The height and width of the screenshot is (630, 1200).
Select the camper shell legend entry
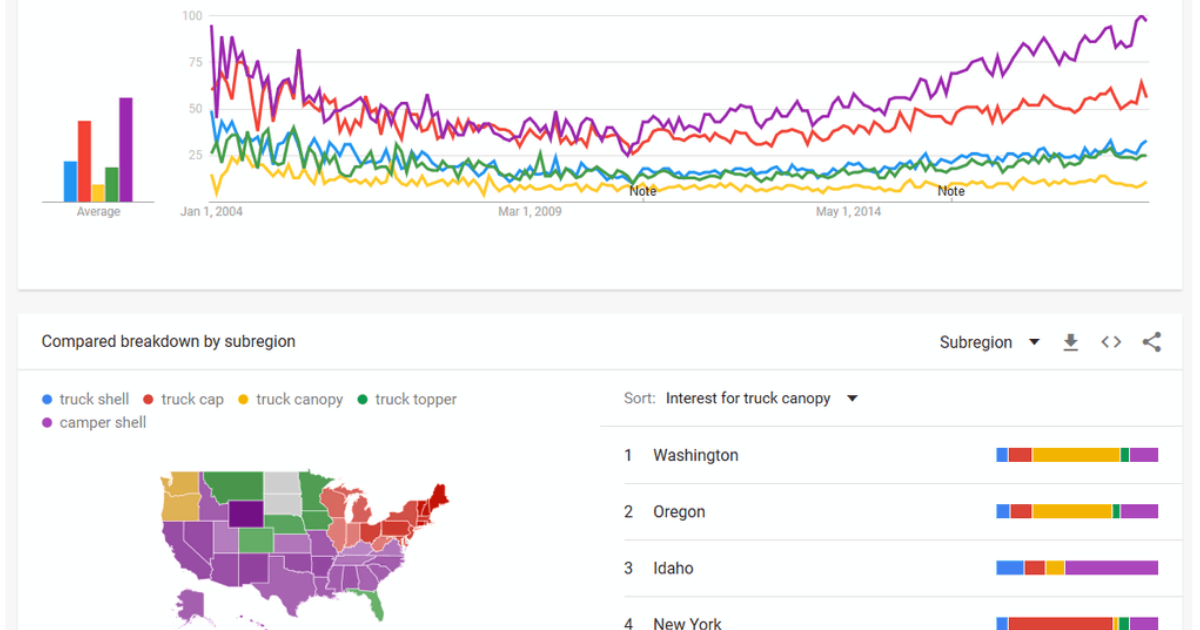(102, 422)
